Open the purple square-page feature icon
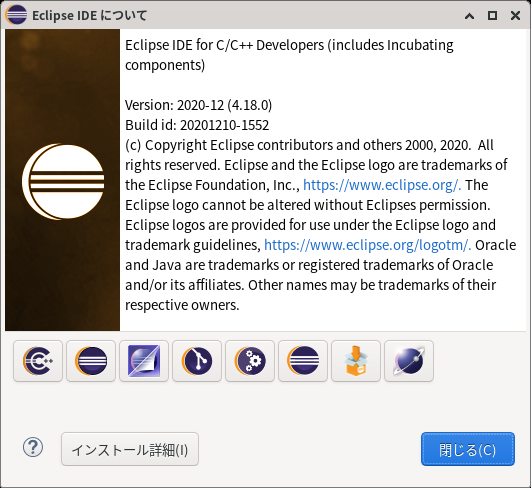The height and width of the screenshot is (488, 531). pyautogui.click(x=144, y=361)
